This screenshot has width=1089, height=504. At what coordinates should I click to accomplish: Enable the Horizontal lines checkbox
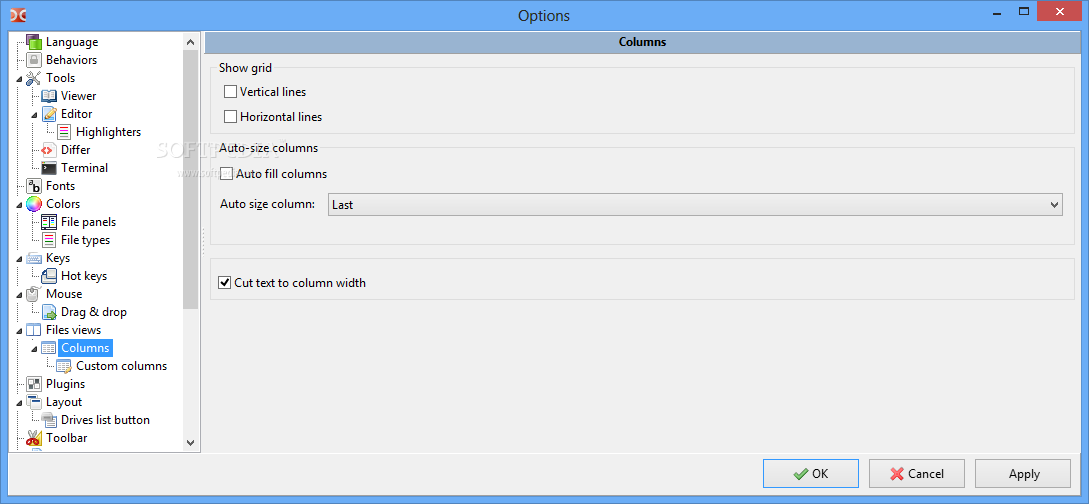click(231, 117)
